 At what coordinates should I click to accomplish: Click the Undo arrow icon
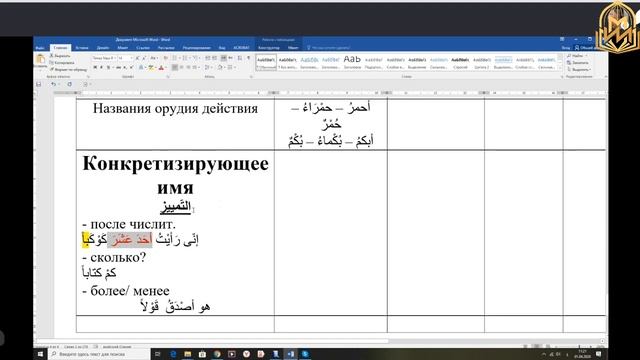[53, 84]
